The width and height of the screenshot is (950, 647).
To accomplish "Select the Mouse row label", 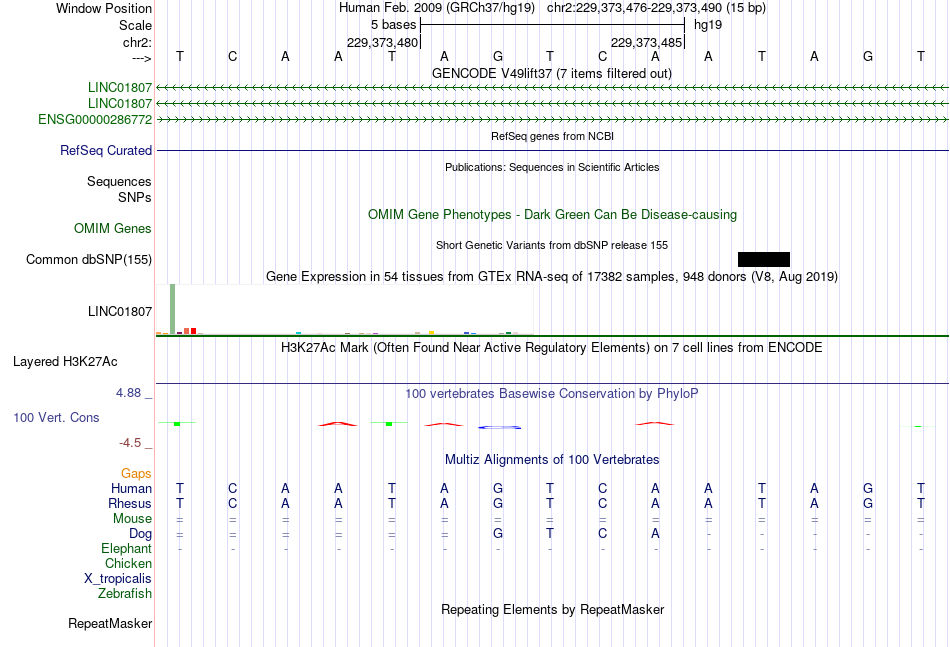I will coord(132,519).
